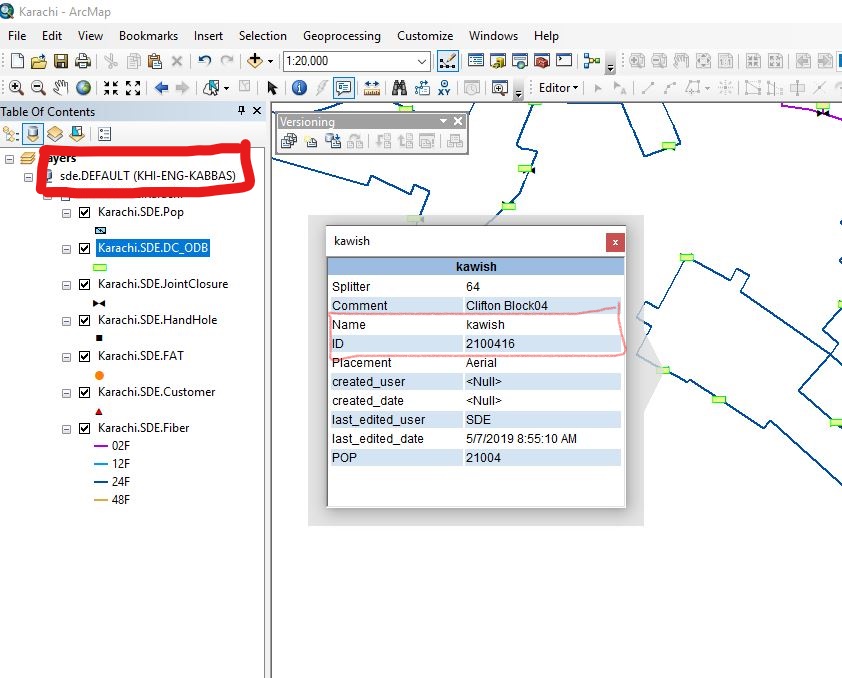This screenshot has width=842, height=678.
Task: Collapse the Layers data frame node
Action: [9, 159]
